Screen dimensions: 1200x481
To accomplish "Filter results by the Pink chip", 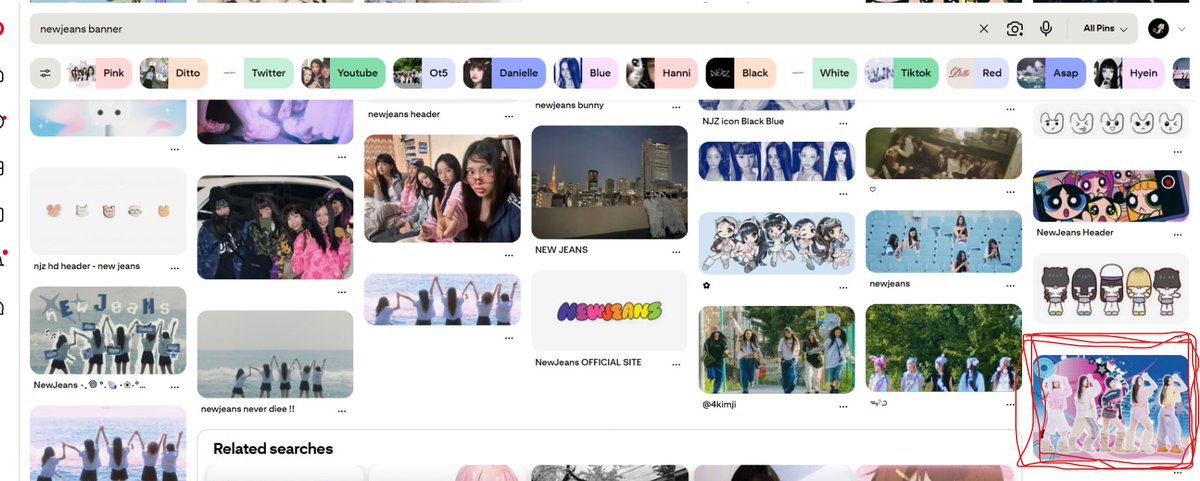I will 99,73.
